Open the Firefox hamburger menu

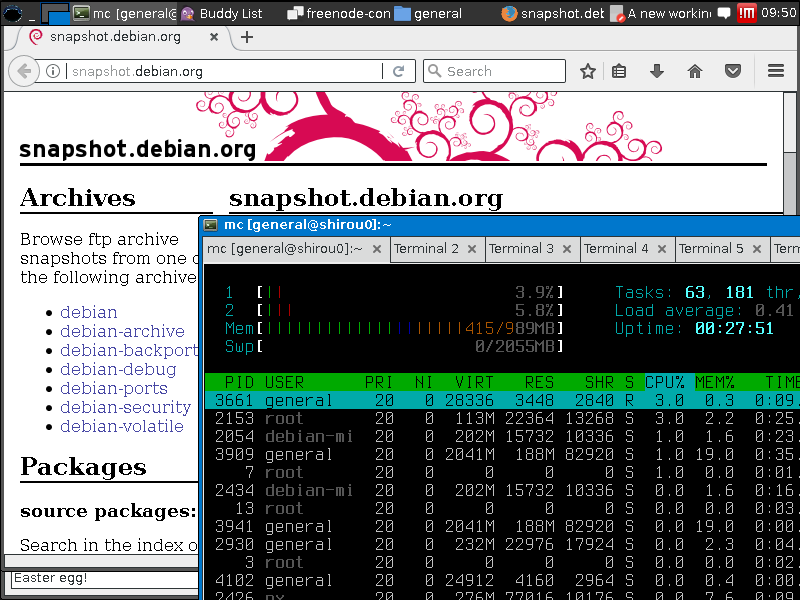pyautogui.click(x=776, y=71)
